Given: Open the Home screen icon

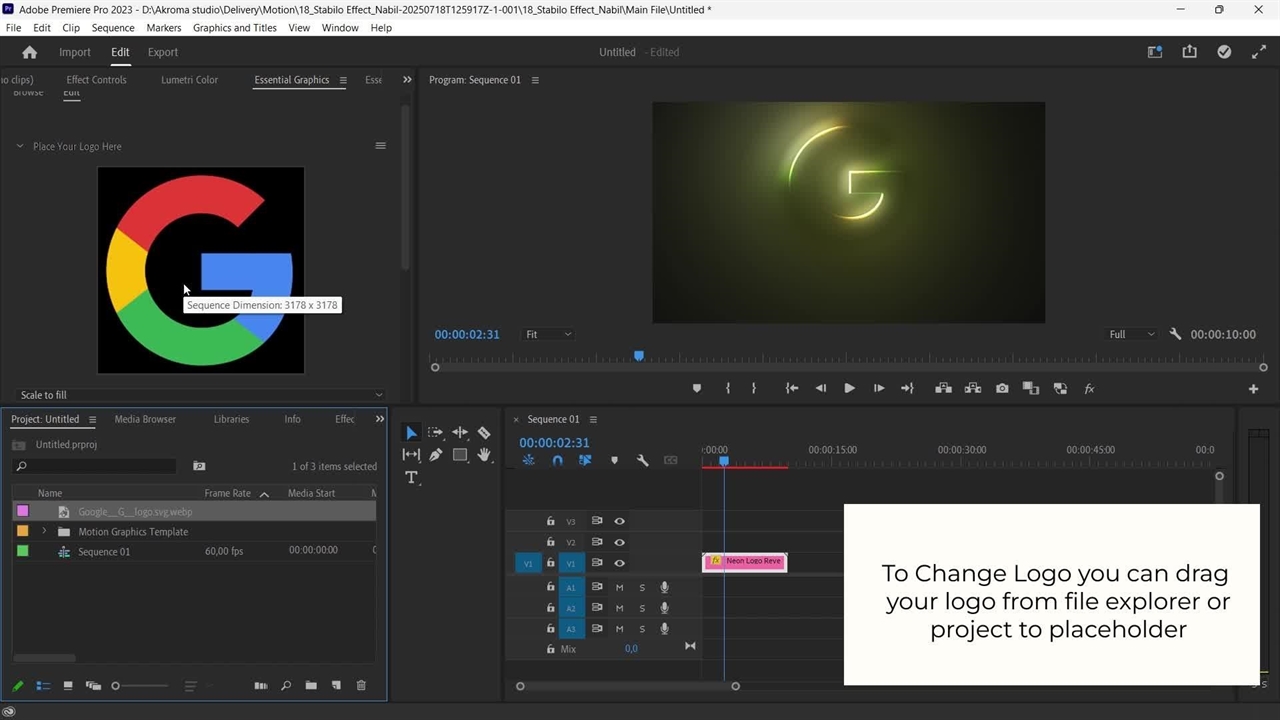Looking at the screenshot, I should [x=29, y=52].
